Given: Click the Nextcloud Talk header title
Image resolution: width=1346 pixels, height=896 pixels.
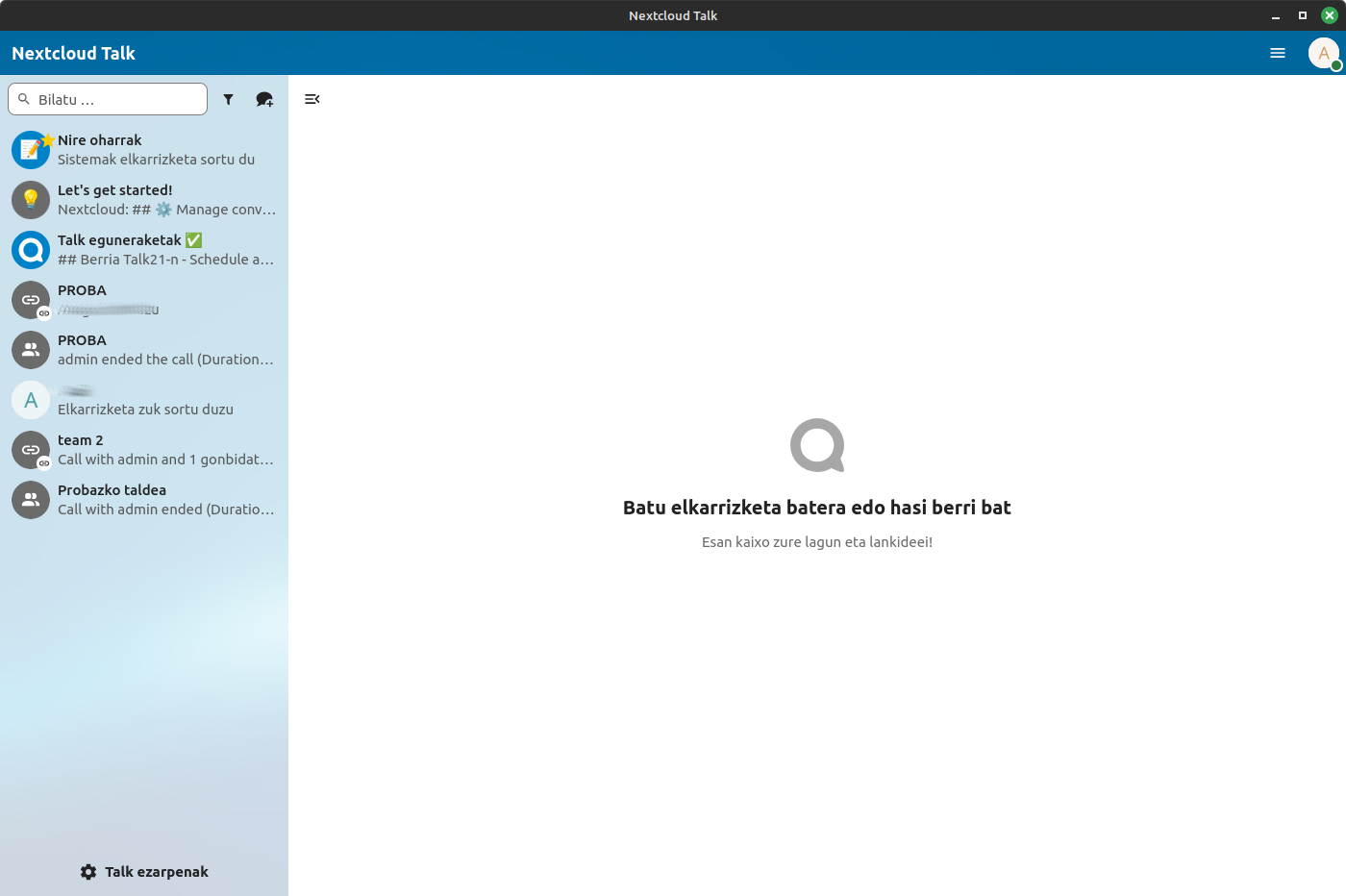Looking at the screenshot, I should [x=73, y=53].
